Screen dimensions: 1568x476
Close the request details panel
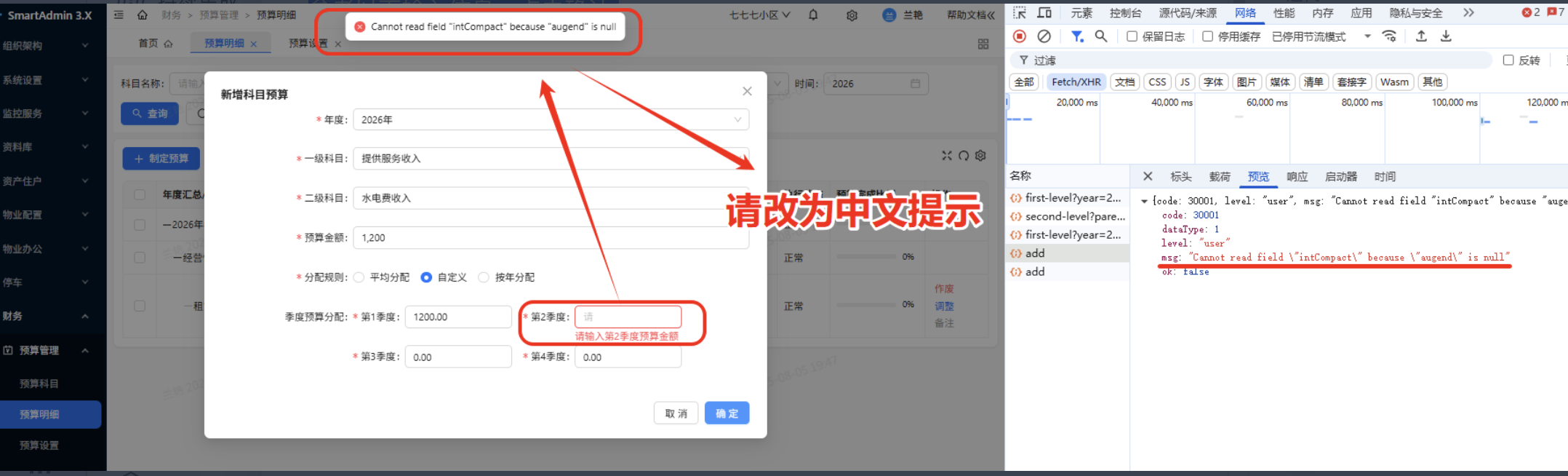(x=1148, y=176)
